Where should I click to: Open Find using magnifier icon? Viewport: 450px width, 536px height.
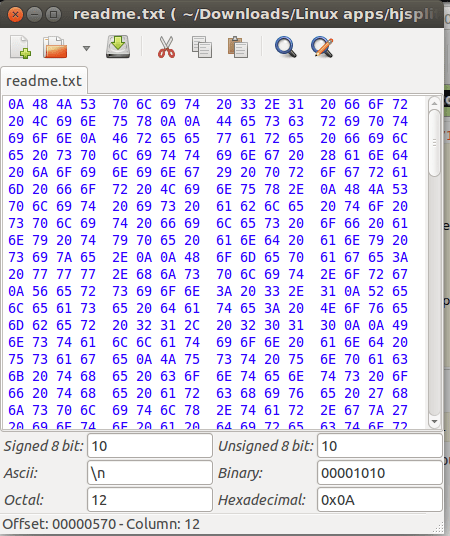[286, 47]
